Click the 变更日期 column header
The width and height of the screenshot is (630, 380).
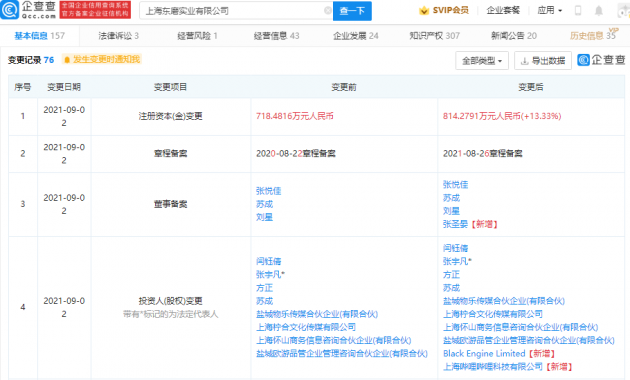pyautogui.click(x=64, y=87)
